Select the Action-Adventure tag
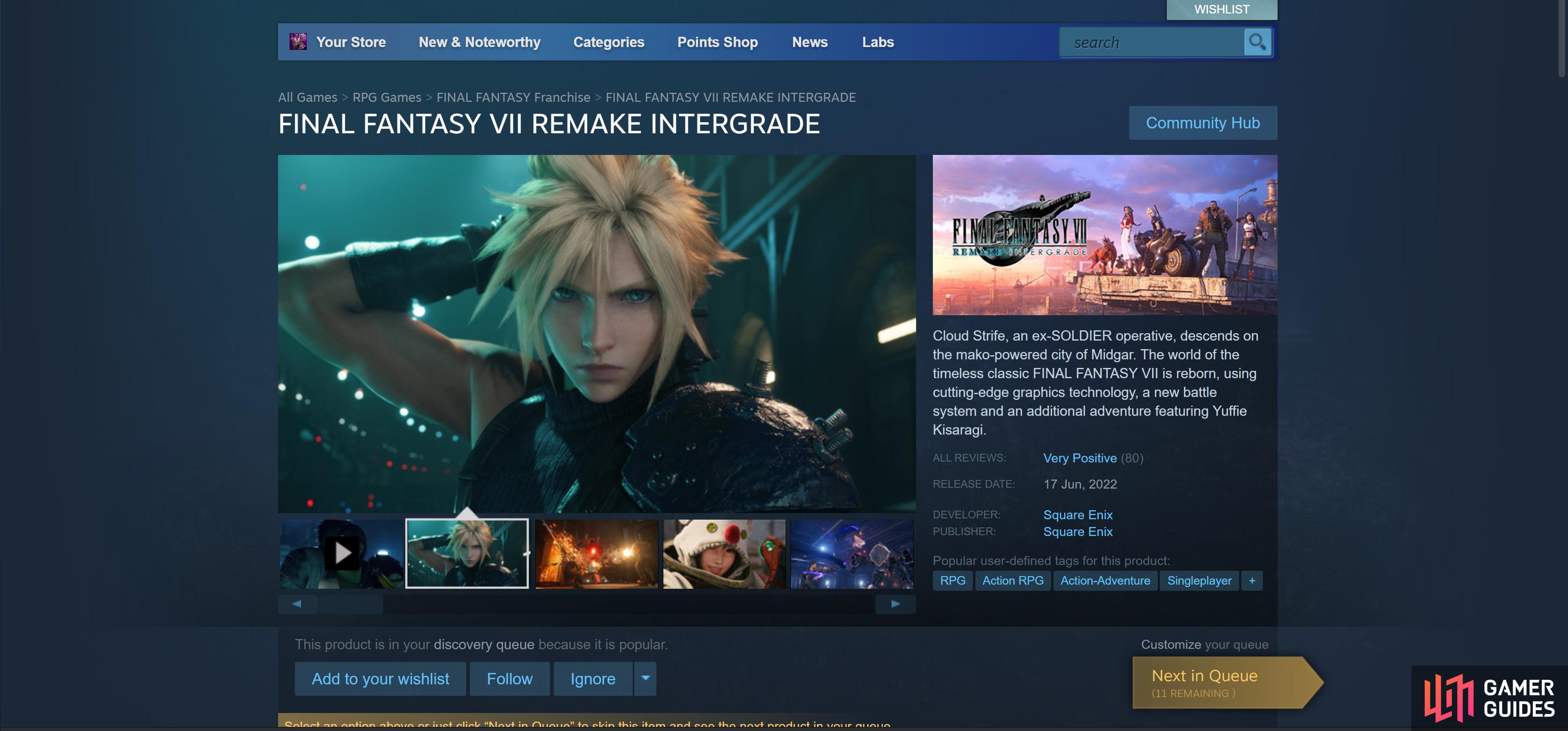1568x731 pixels. click(x=1105, y=581)
